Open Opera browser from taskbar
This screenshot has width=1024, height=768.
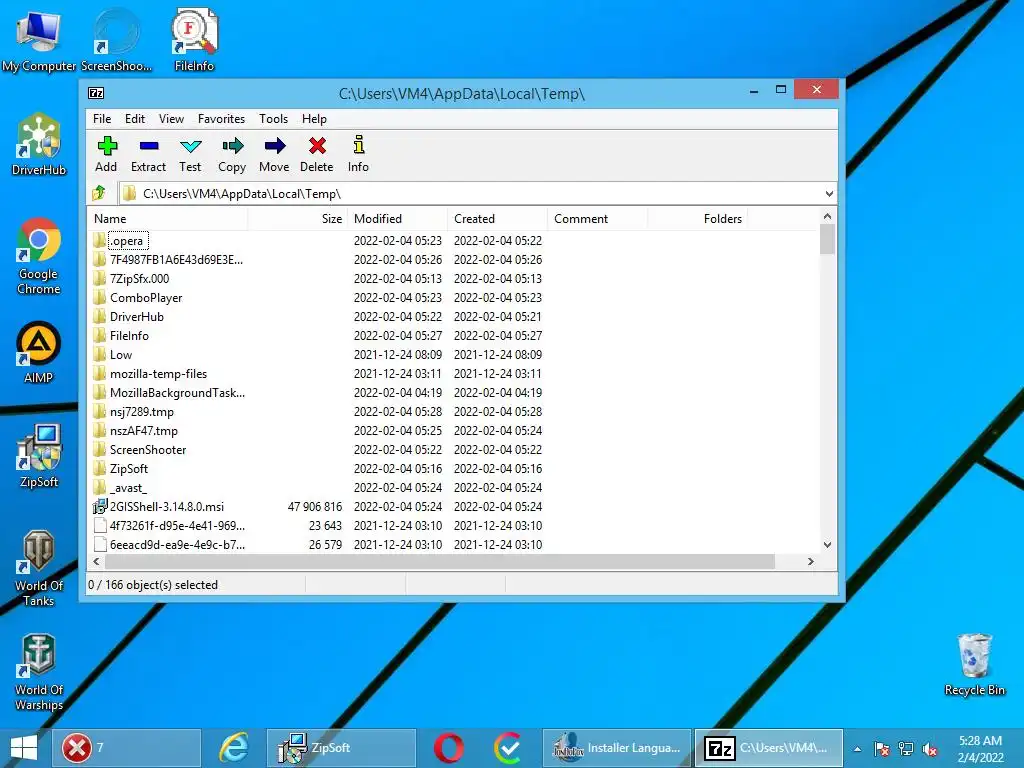point(449,748)
